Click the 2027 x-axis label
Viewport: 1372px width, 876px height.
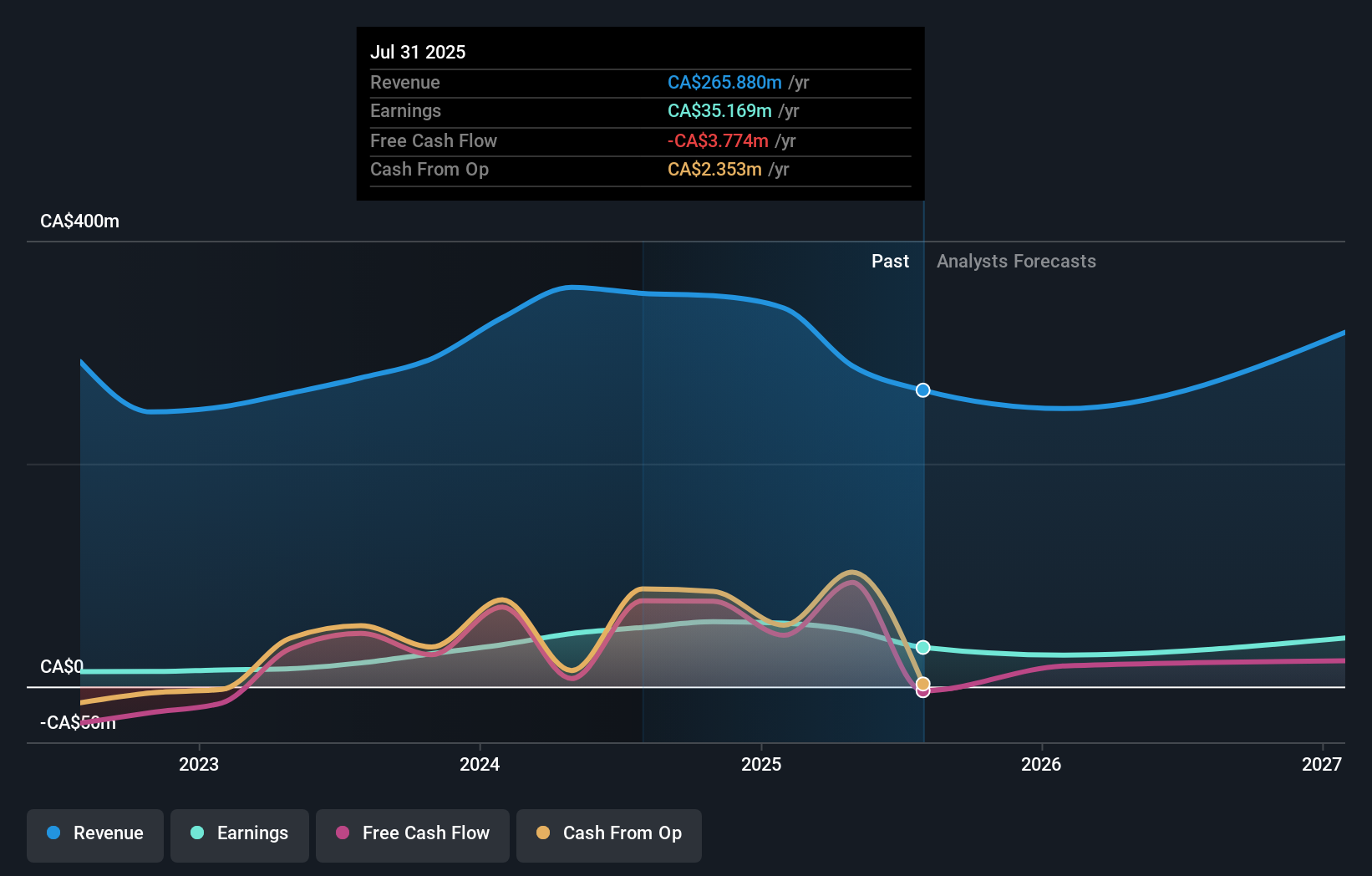(x=1322, y=764)
